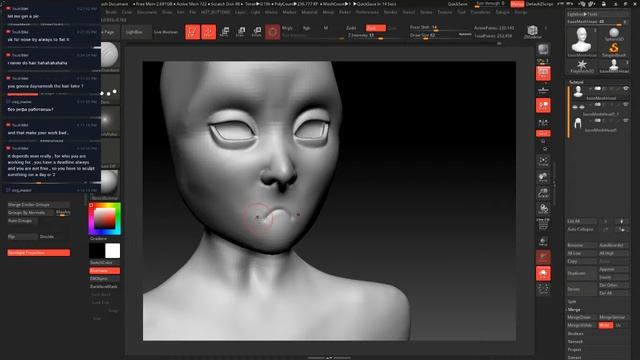640x360 pixels.
Task: Select the white secondary color swatch
Action: 113,251
